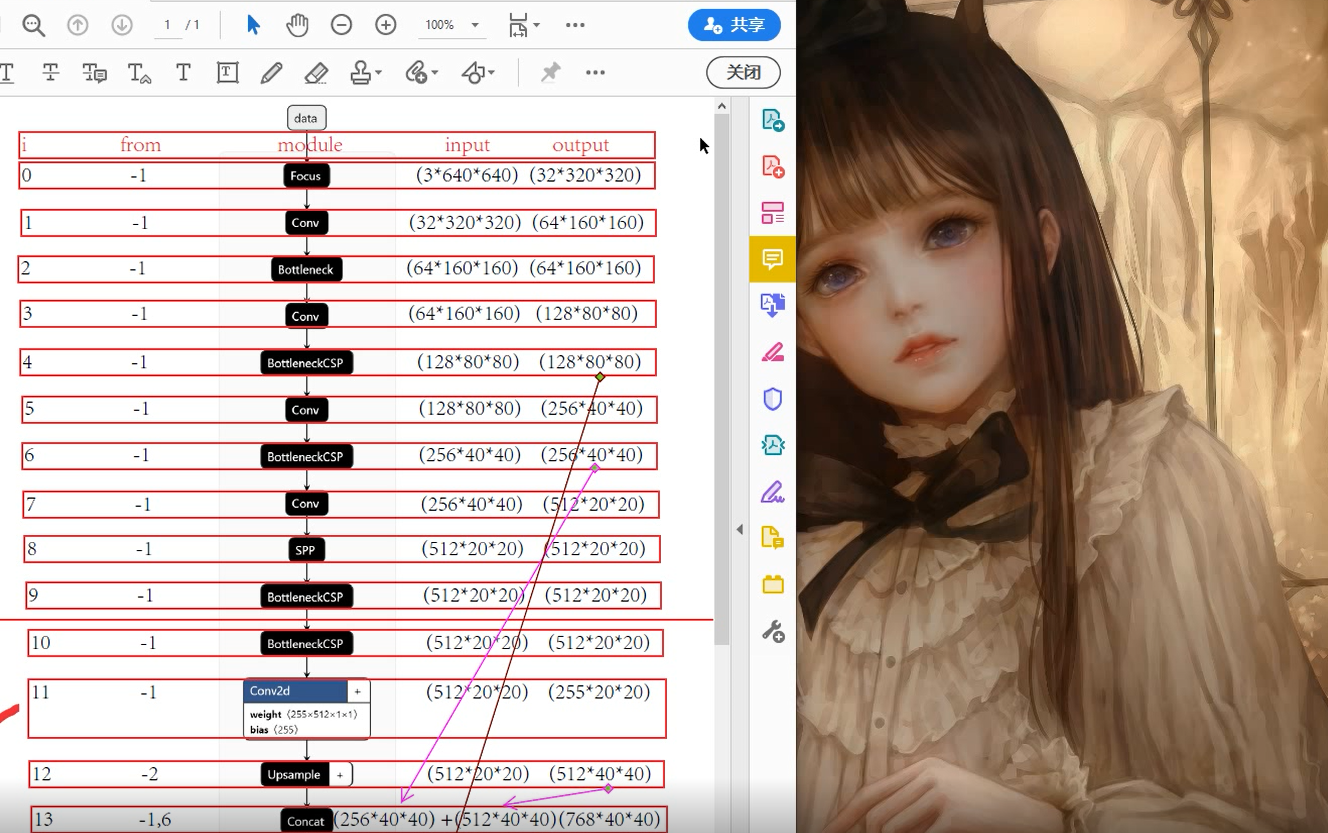Open Send for Comments tool in sidebar
Image resolution: width=1328 pixels, height=833 pixels.
(773, 538)
